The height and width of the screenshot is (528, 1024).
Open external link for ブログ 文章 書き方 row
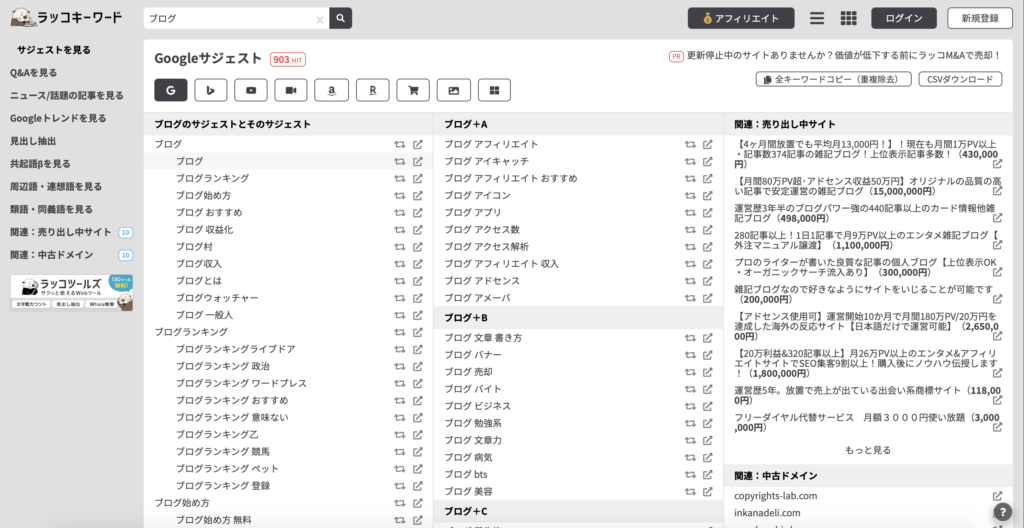707,338
